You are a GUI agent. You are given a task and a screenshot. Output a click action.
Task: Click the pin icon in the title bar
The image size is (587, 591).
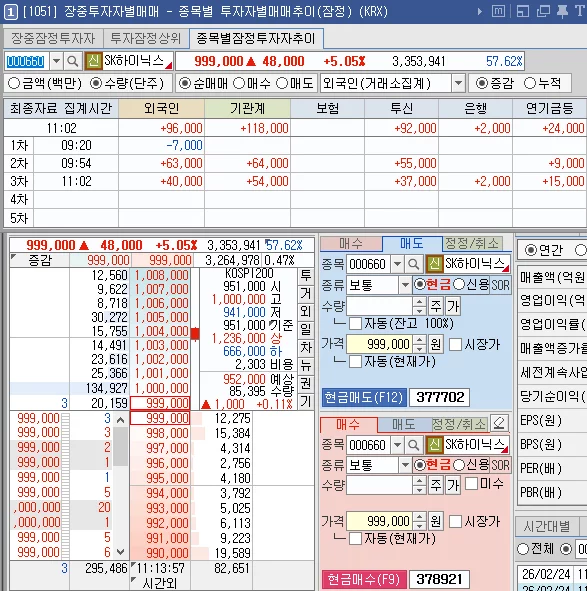pyautogui.click(x=562, y=11)
